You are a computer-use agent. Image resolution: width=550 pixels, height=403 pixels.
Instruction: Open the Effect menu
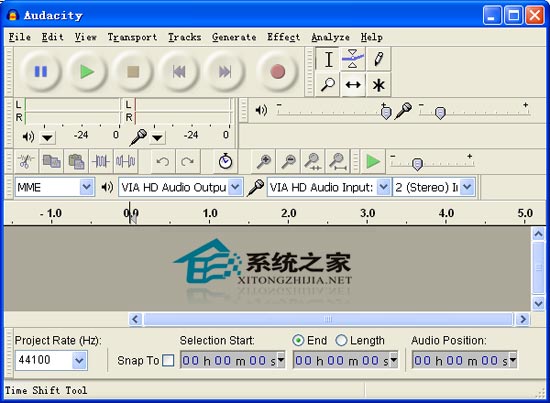283,37
